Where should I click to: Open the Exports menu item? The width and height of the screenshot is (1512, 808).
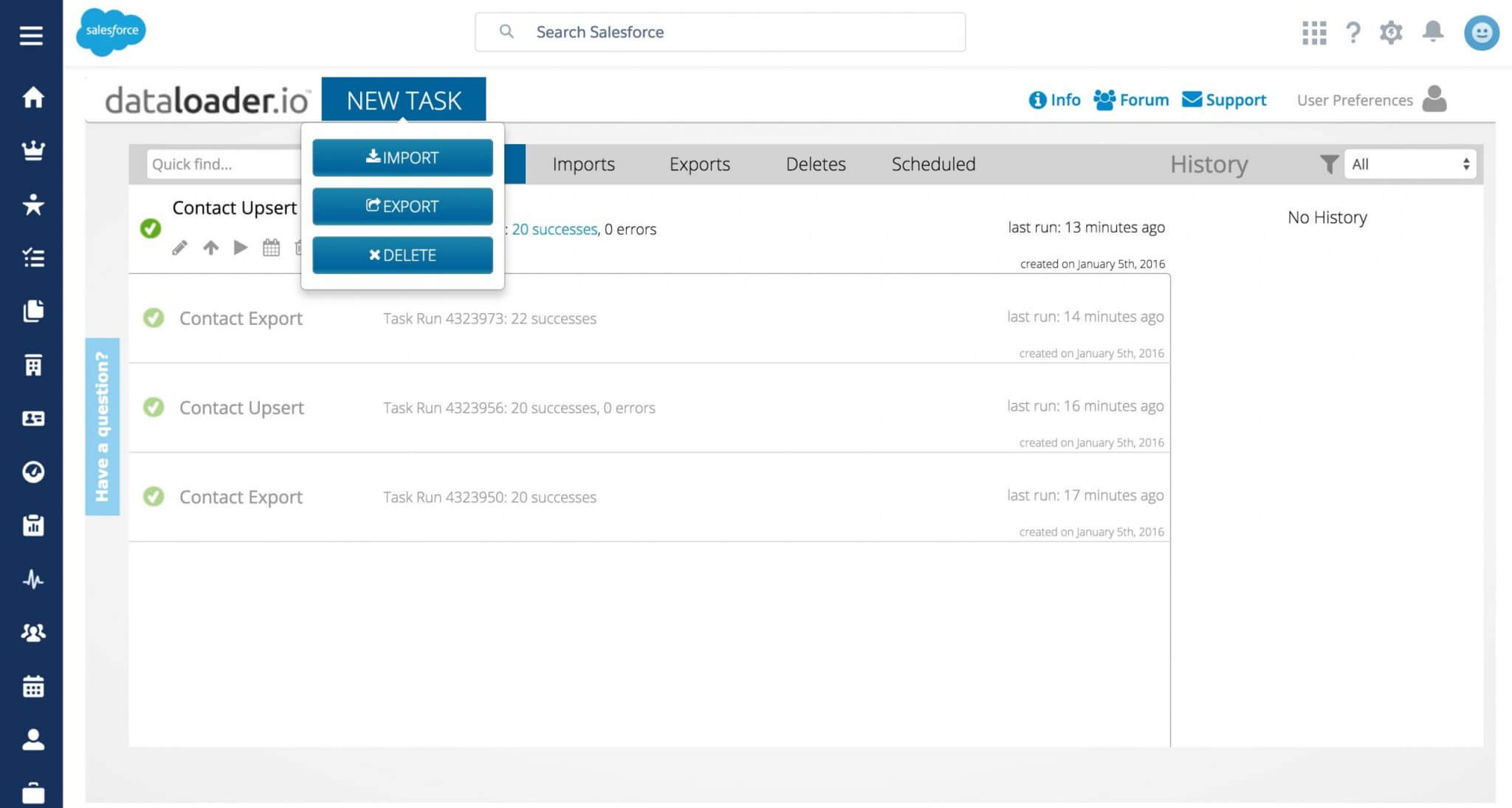[x=700, y=163]
